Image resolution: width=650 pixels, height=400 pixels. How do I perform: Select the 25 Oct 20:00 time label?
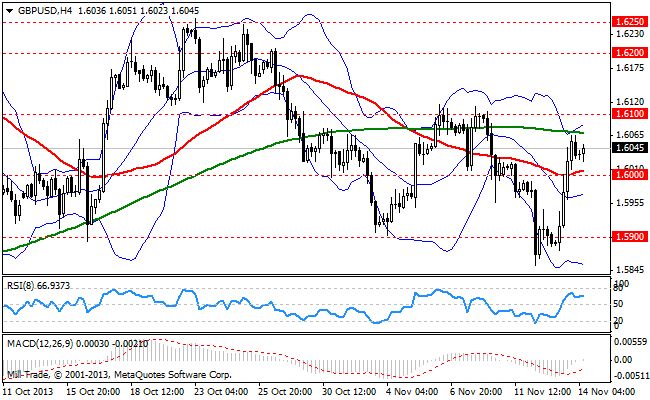(284, 392)
